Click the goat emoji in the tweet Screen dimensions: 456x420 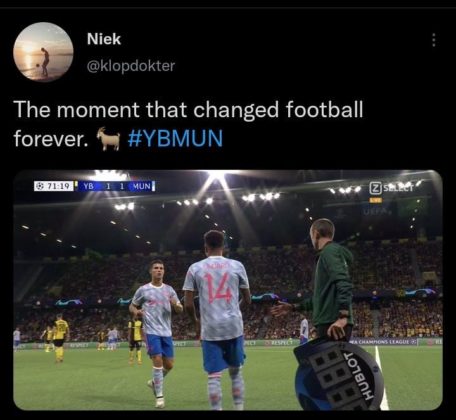click(108, 138)
